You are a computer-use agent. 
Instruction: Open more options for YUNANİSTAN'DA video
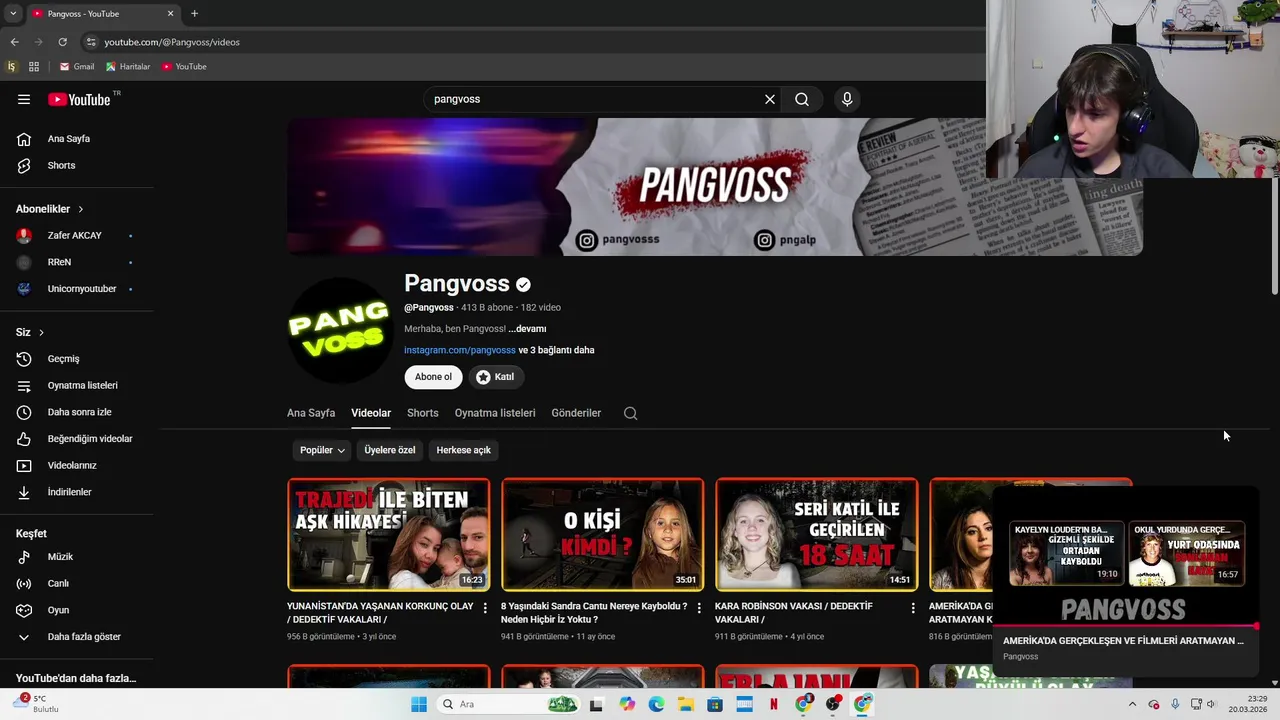point(485,607)
